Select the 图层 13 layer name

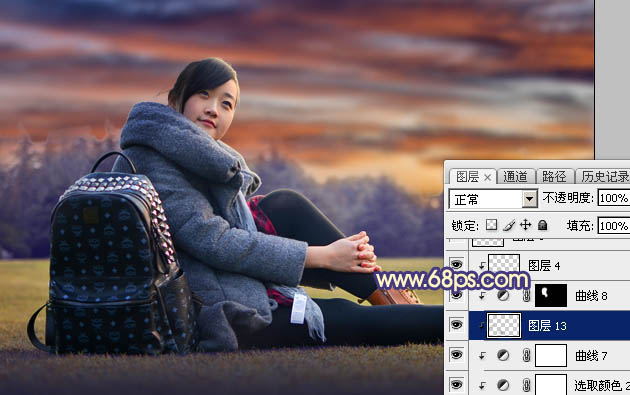click(x=547, y=326)
